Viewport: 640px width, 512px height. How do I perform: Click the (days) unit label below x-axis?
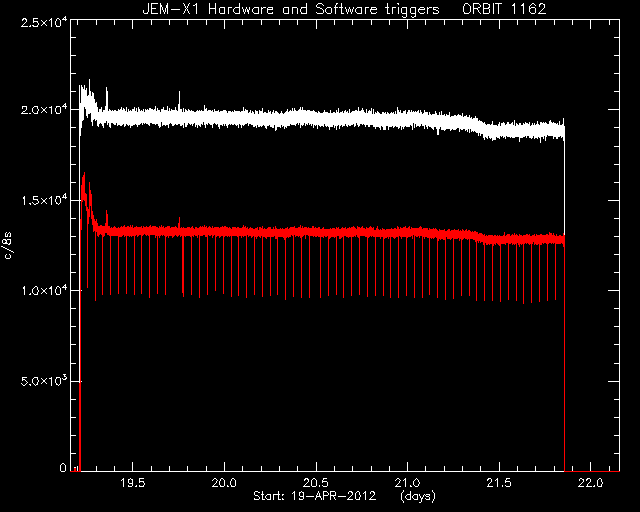coord(418,496)
